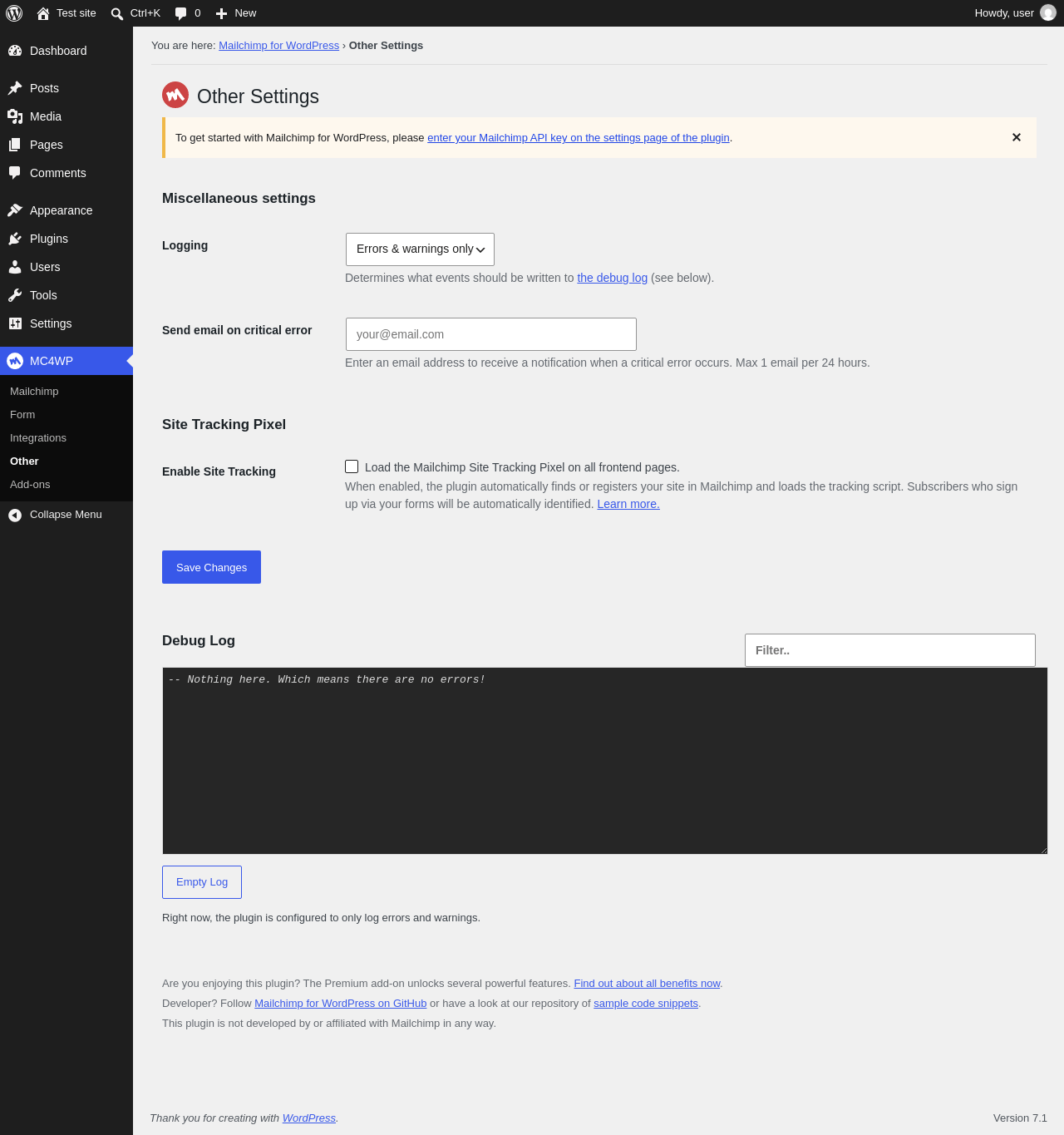1064x1135 pixels.
Task: Open the Pages menu item
Action: point(66,145)
